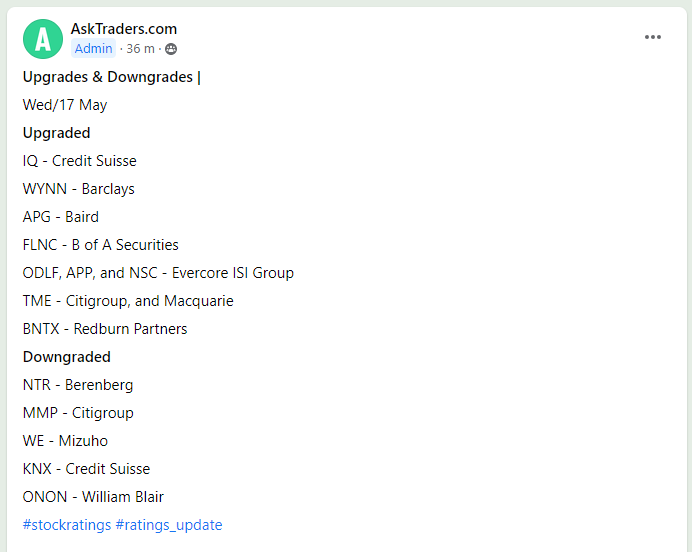Click the Wed/17 May date line
The width and height of the screenshot is (692, 552).
65,105
